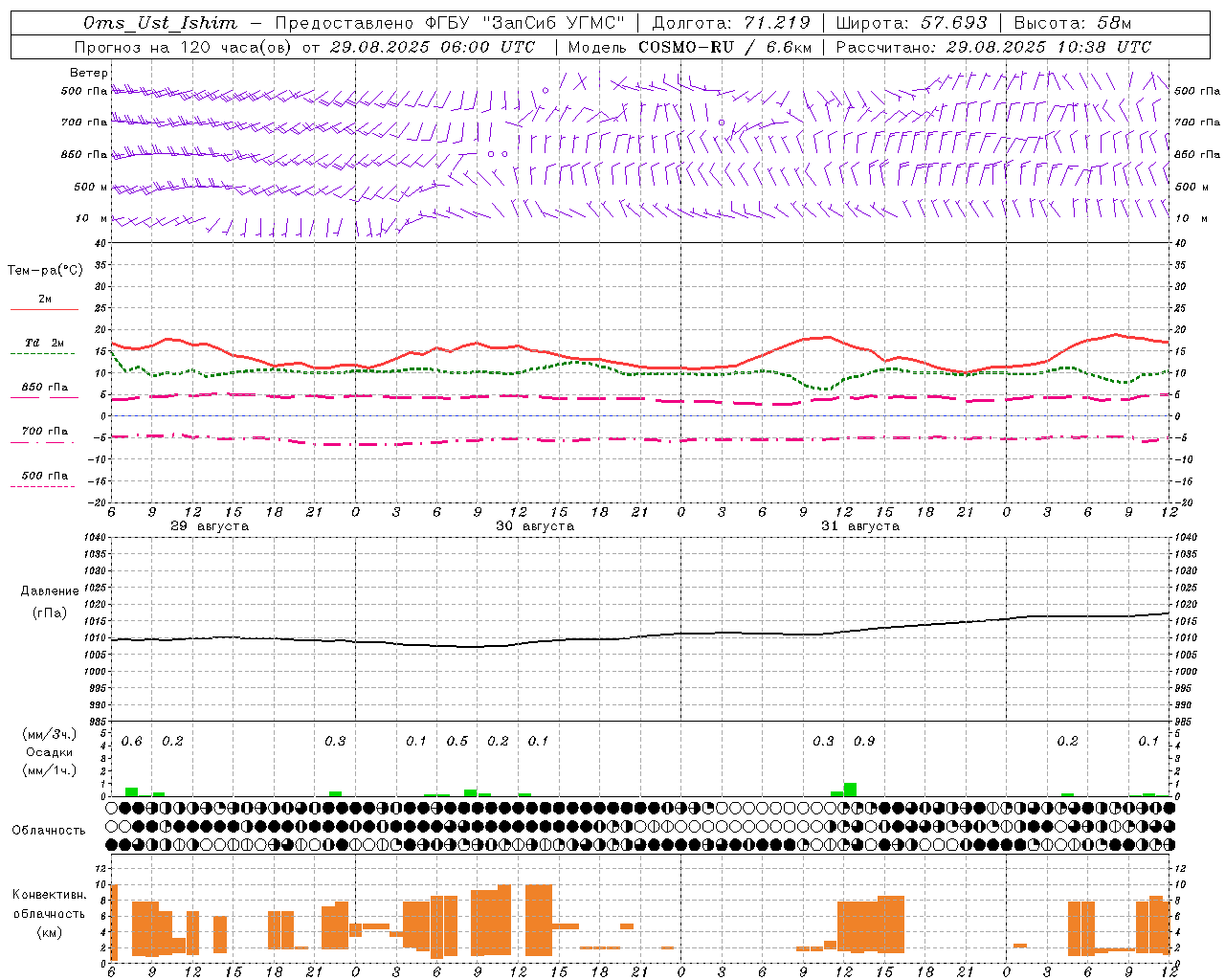Click the provider text ФГБУ "ЗапСиб УГМС"
1225x980 pixels.
[524, 23]
